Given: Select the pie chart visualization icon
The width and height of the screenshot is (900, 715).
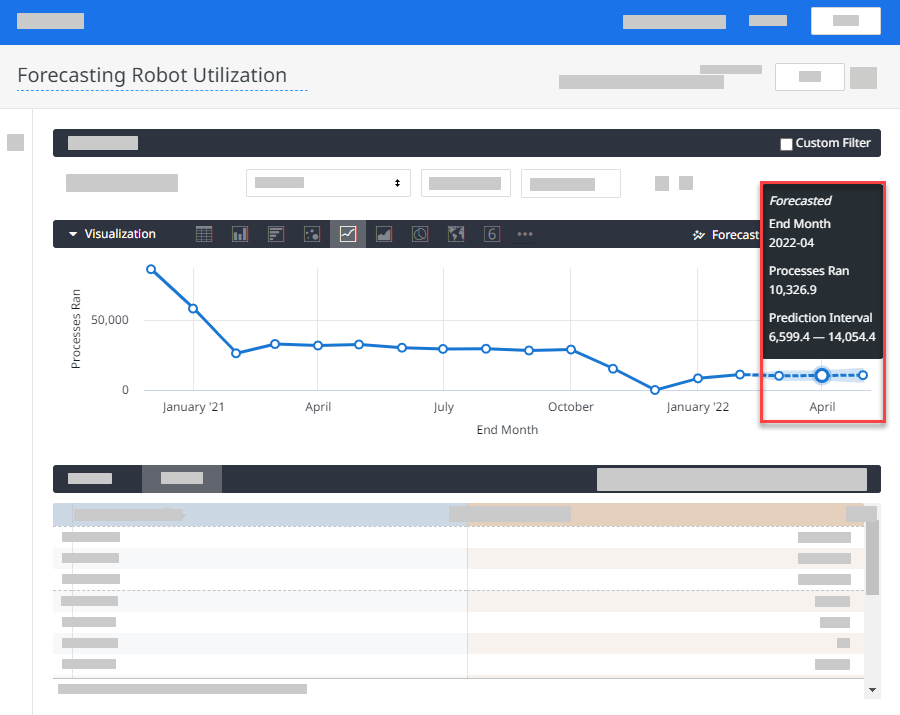Looking at the screenshot, I should coord(420,234).
